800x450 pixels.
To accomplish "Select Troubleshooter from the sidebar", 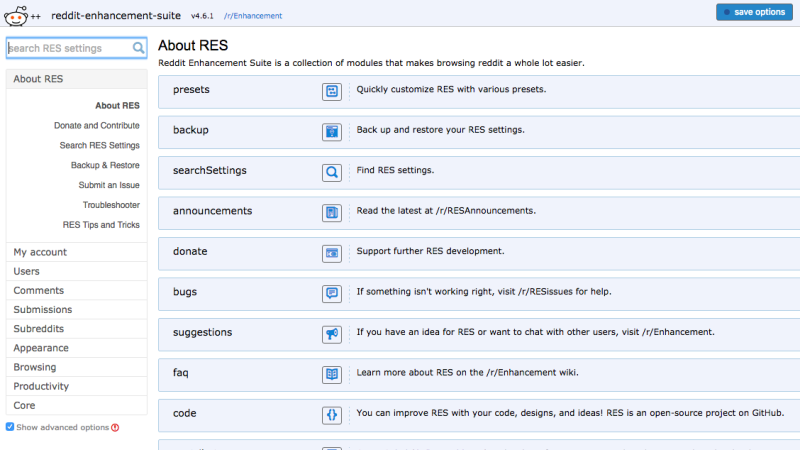I will pos(111,205).
